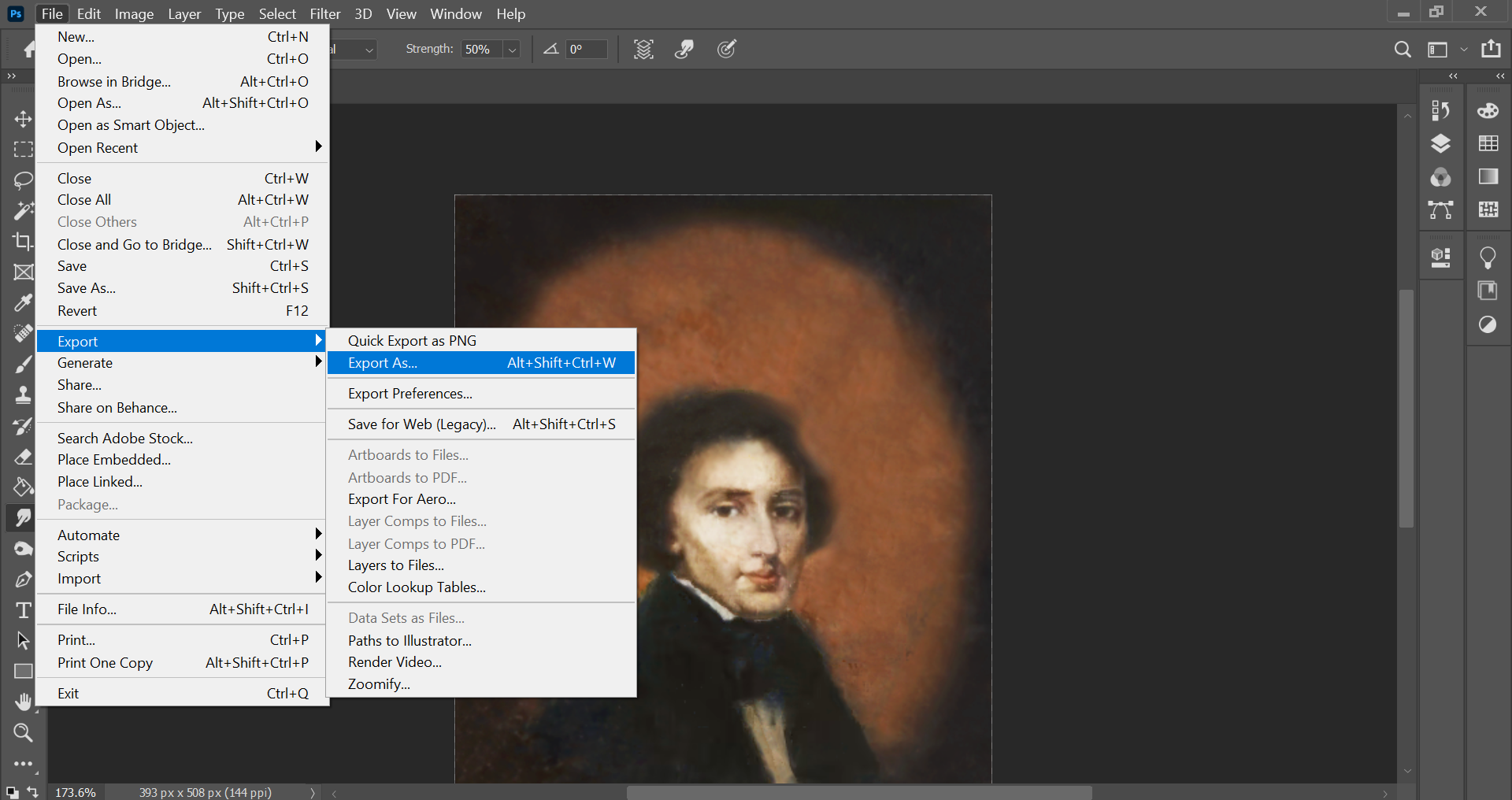Screen dimensions: 1512x800
Task: Select the Eyedropper tool
Action: point(23,302)
